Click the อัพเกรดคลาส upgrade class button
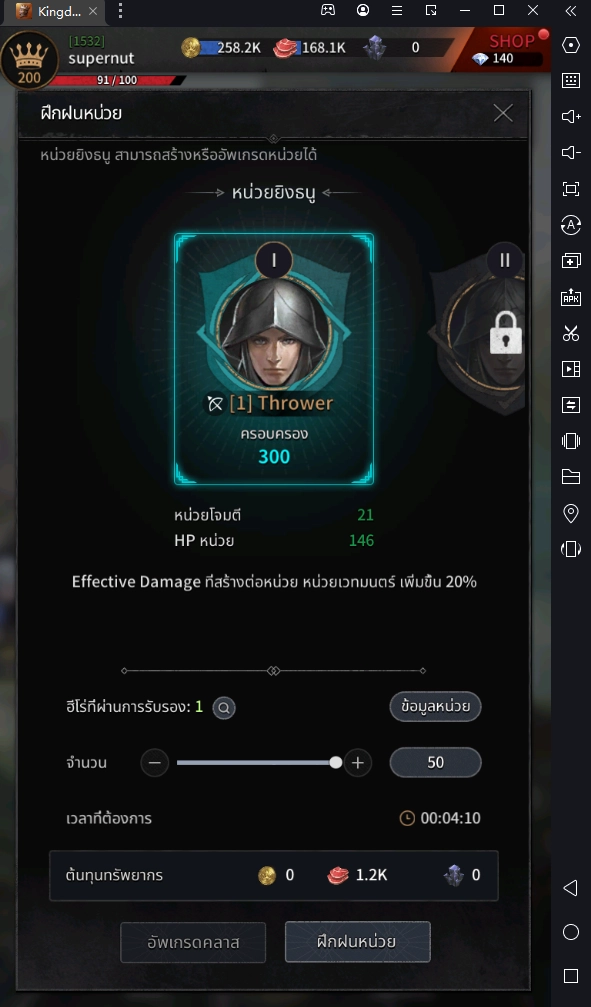Image resolution: width=591 pixels, height=1007 pixels. (193, 942)
